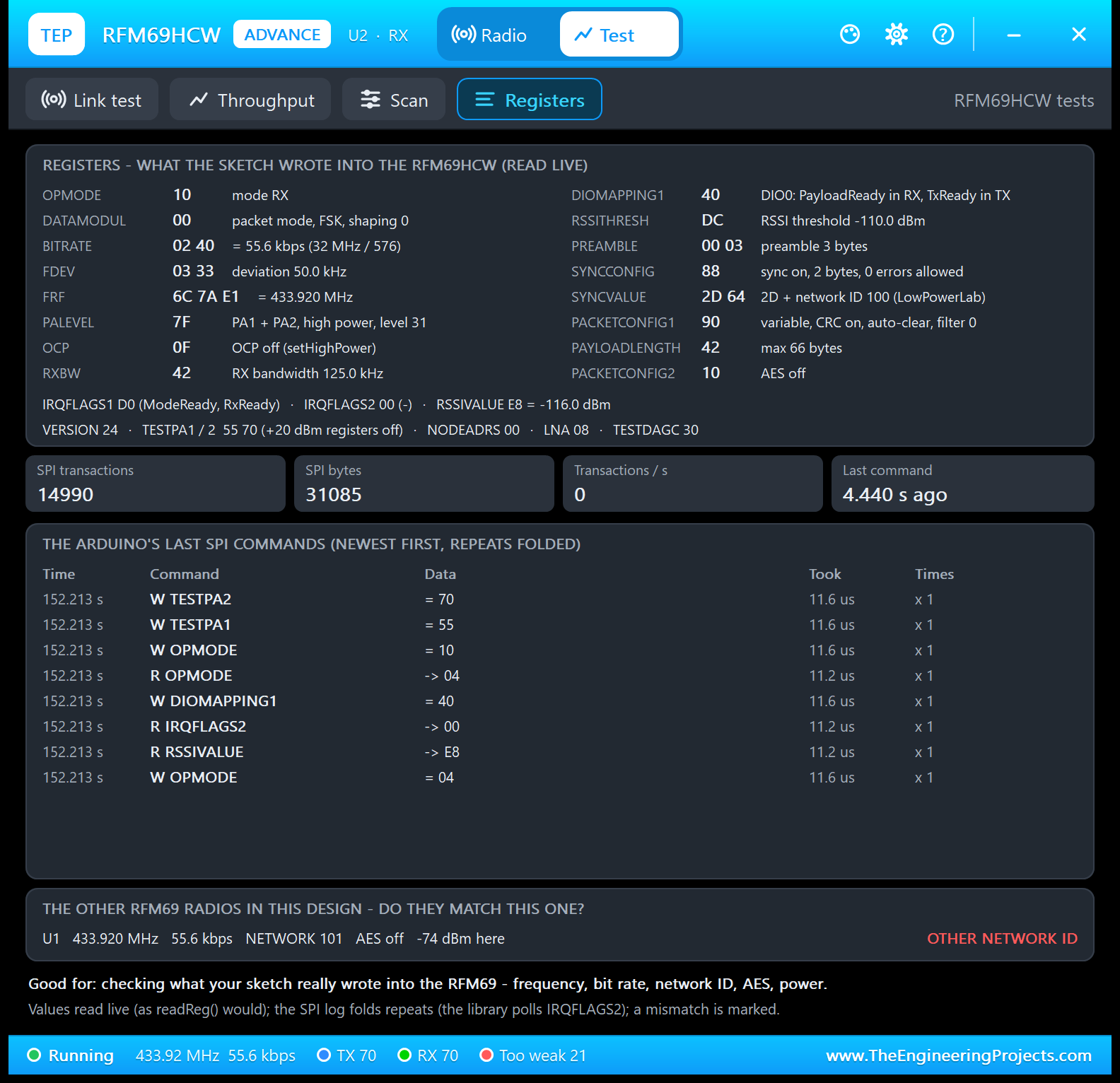Viewport: 1120px width, 1083px height.
Task: Click the R RSSIVALUE command row
Action: click(560, 752)
